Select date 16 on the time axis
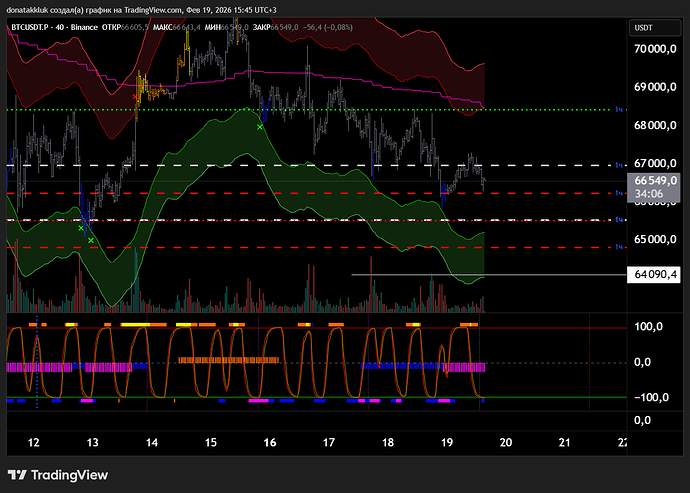The width and height of the screenshot is (690, 493). click(x=269, y=442)
